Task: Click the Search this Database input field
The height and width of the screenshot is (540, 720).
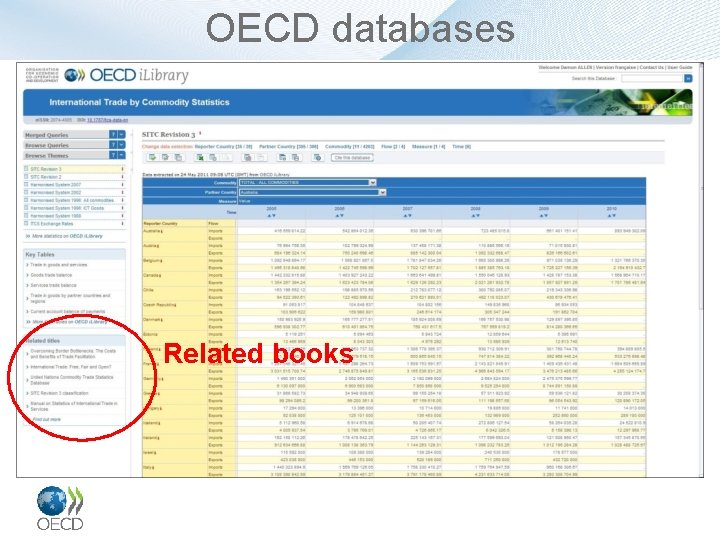Action: tap(652, 79)
